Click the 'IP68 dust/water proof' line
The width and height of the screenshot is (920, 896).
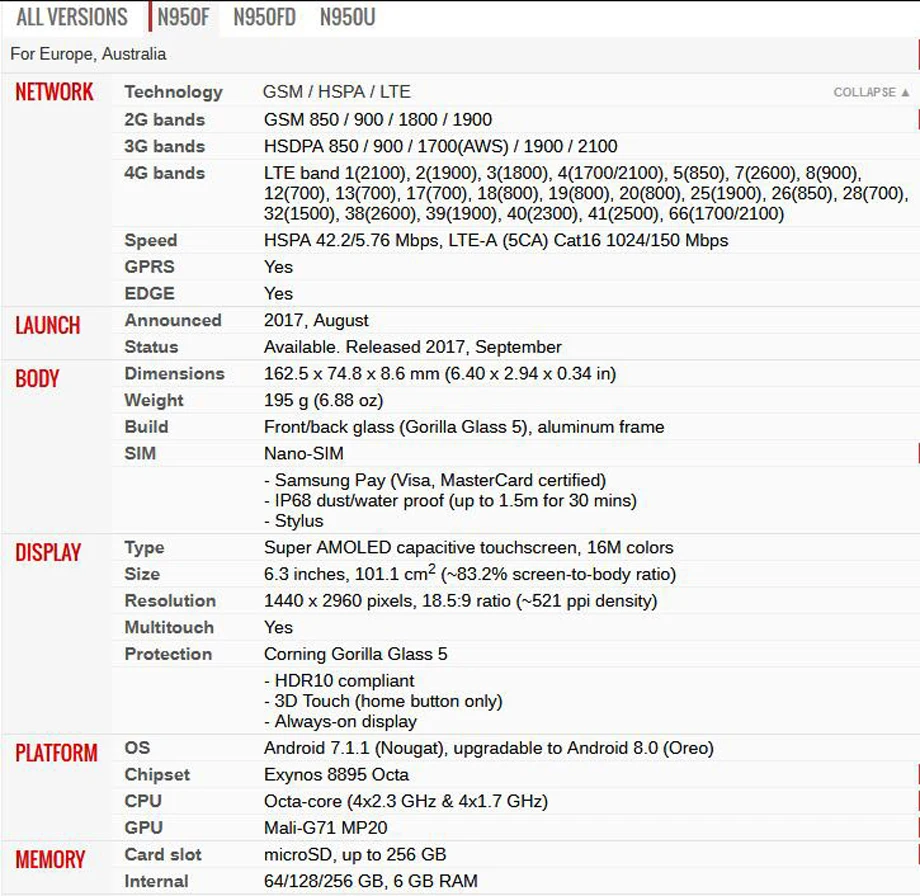(450, 501)
